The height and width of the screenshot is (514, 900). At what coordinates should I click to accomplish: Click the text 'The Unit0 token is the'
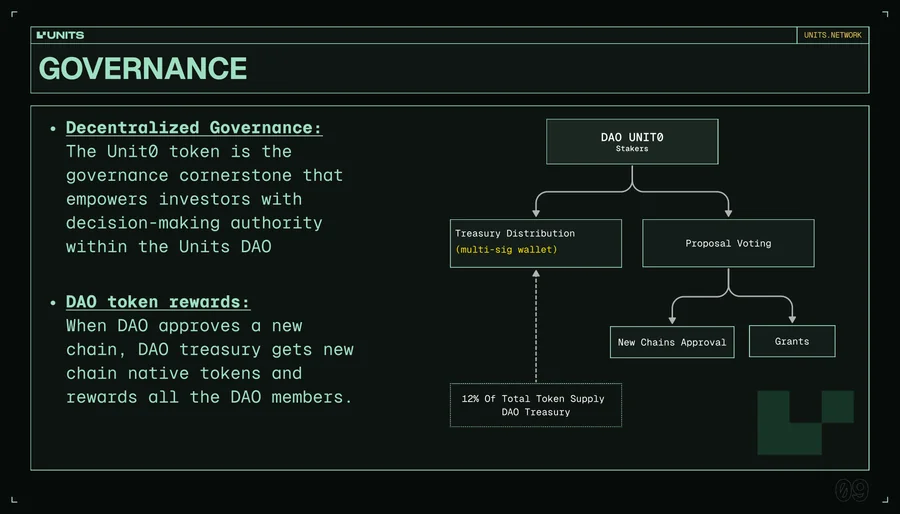pyautogui.click(x=179, y=151)
